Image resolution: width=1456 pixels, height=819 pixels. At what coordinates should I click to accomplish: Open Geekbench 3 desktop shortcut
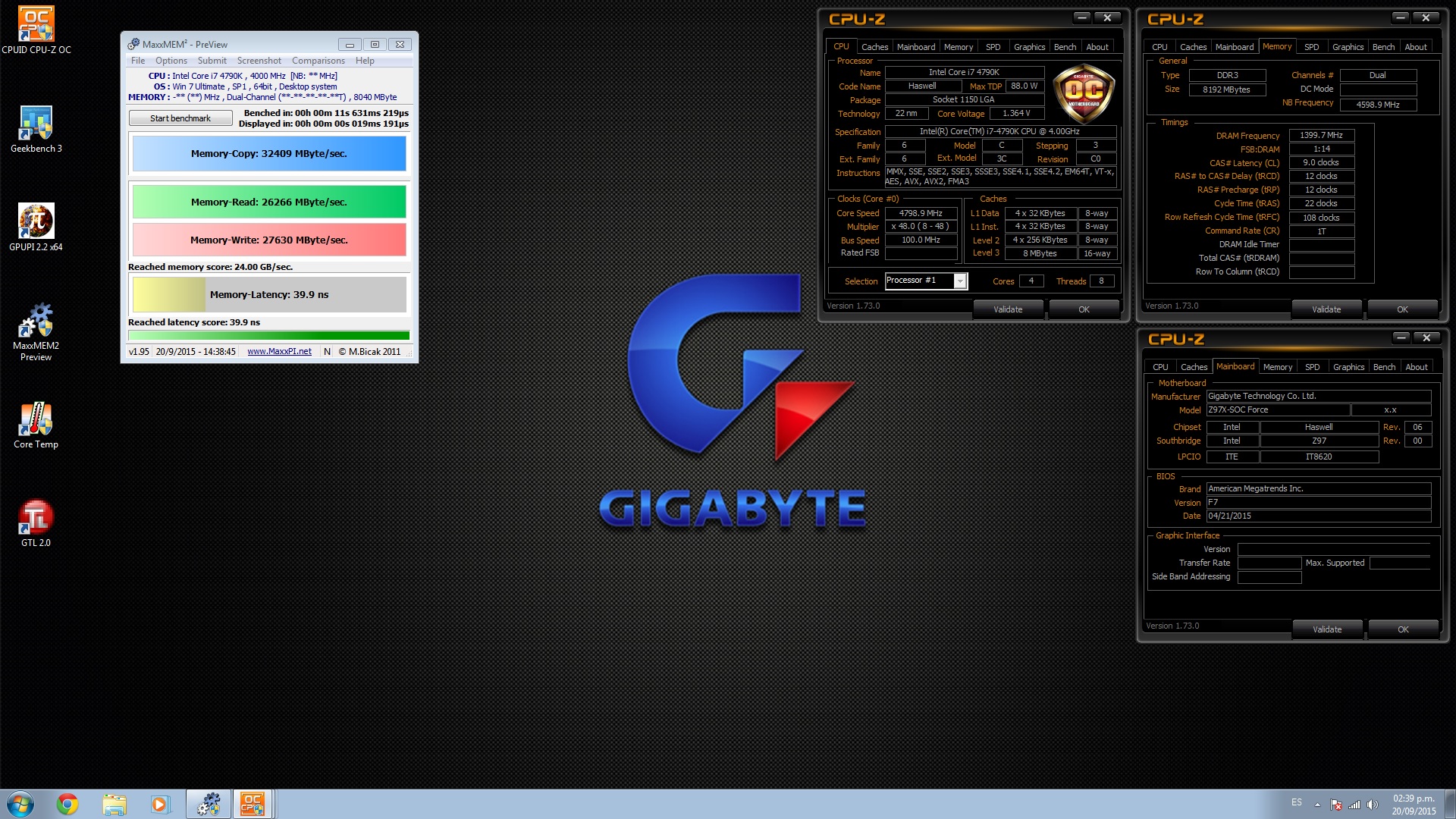click(x=36, y=130)
